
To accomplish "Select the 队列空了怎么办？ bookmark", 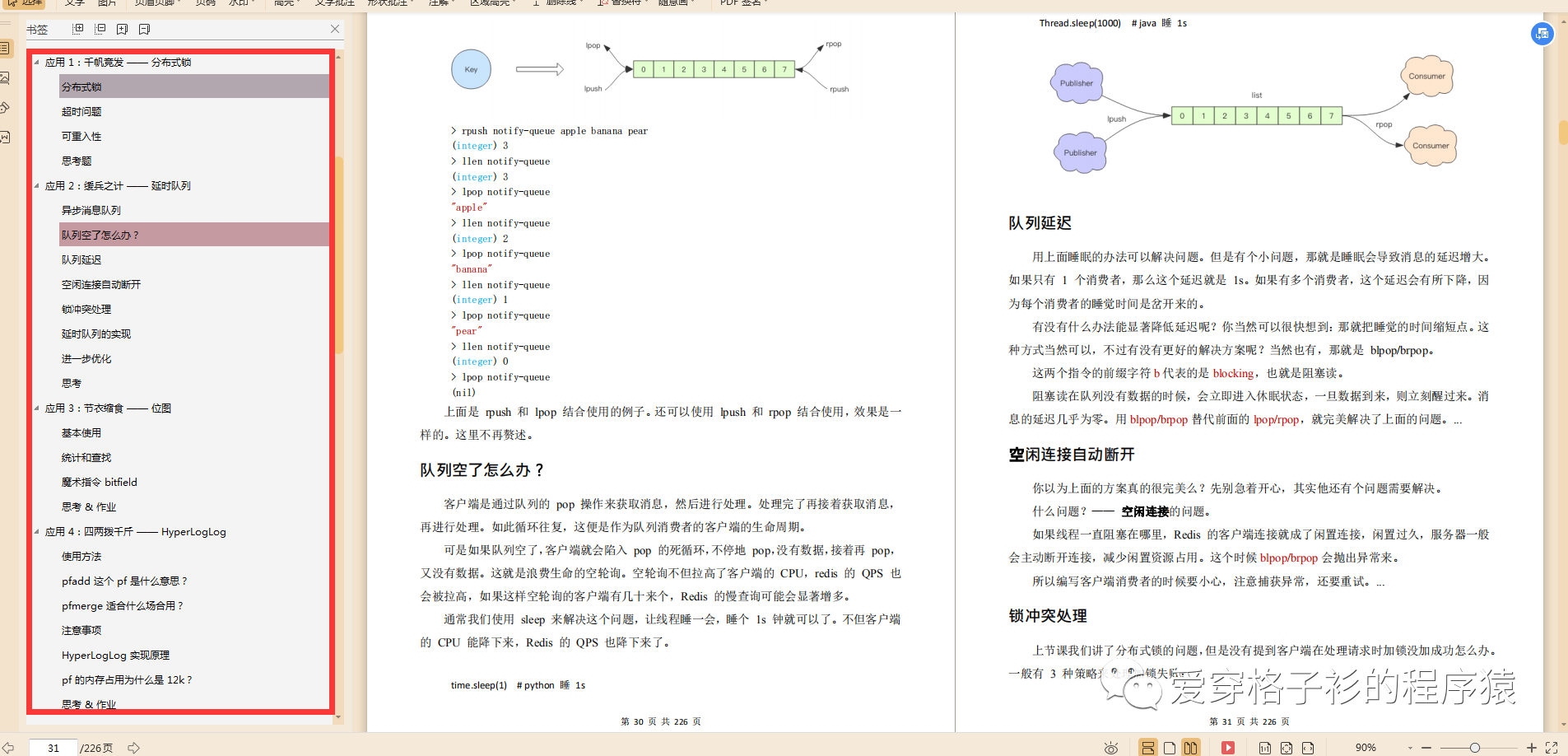I will point(194,235).
